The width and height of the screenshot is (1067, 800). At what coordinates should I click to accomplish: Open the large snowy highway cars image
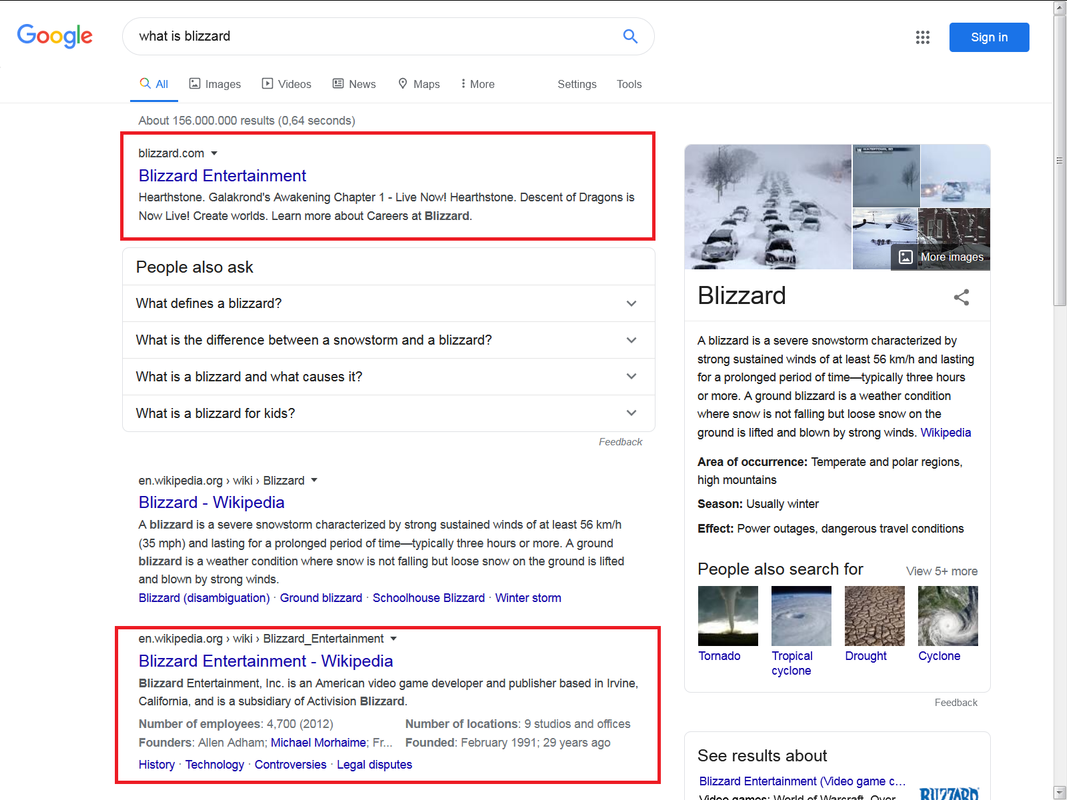(x=768, y=207)
